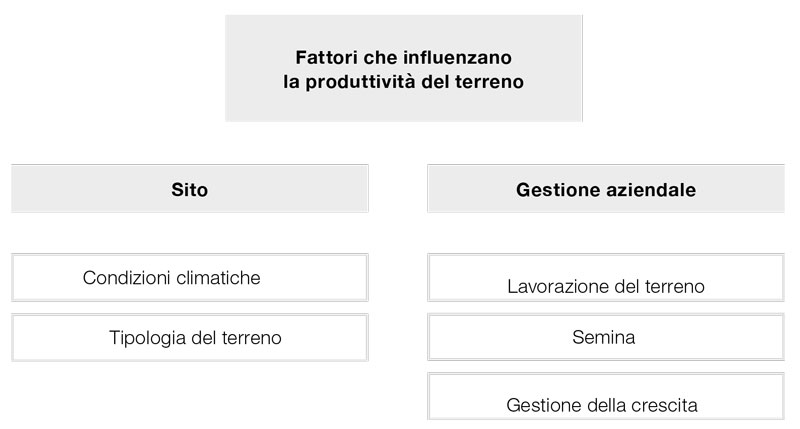Screen dimensions: 800x429
Task: Click the 'Fattori che influenzano' title box
Action: point(404,68)
